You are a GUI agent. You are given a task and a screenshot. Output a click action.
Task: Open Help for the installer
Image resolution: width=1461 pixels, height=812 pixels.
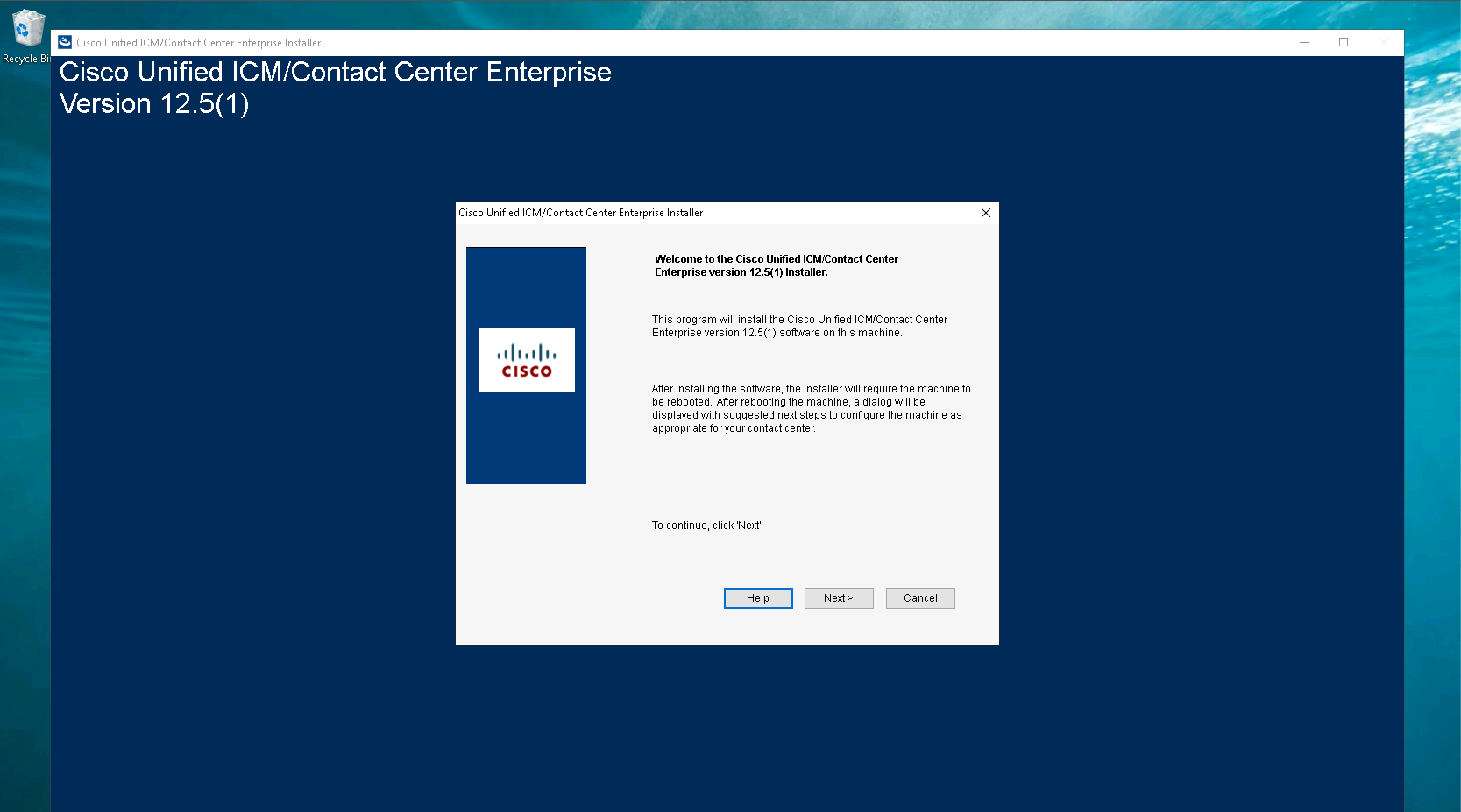coord(758,598)
